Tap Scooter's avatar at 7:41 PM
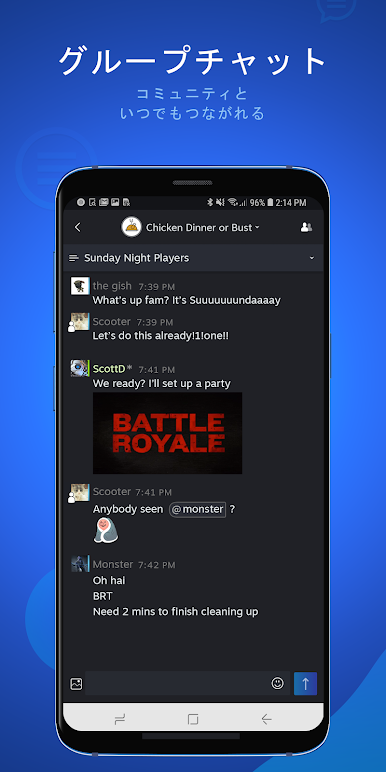This screenshot has height=772, width=386. click(79, 493)
